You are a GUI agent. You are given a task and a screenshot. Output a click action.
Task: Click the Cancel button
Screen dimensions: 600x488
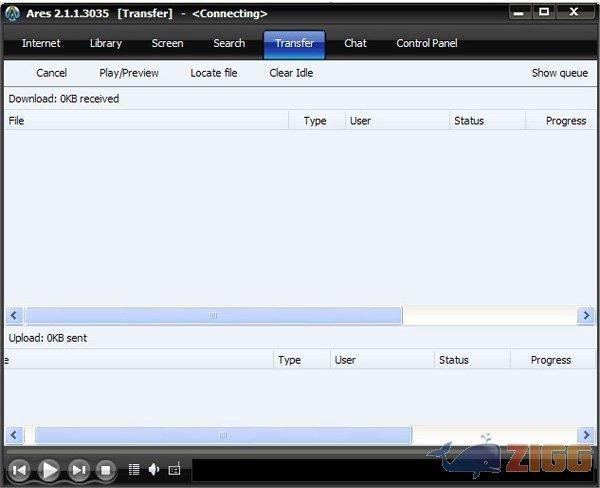(51, 73)
